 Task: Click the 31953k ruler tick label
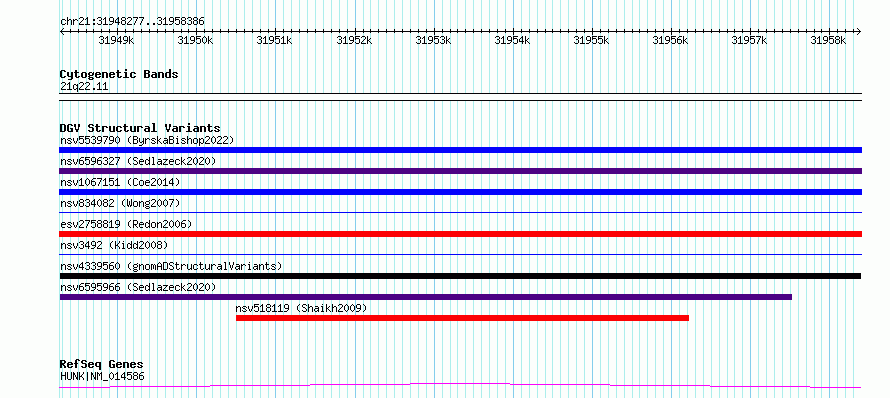point(433,40)
